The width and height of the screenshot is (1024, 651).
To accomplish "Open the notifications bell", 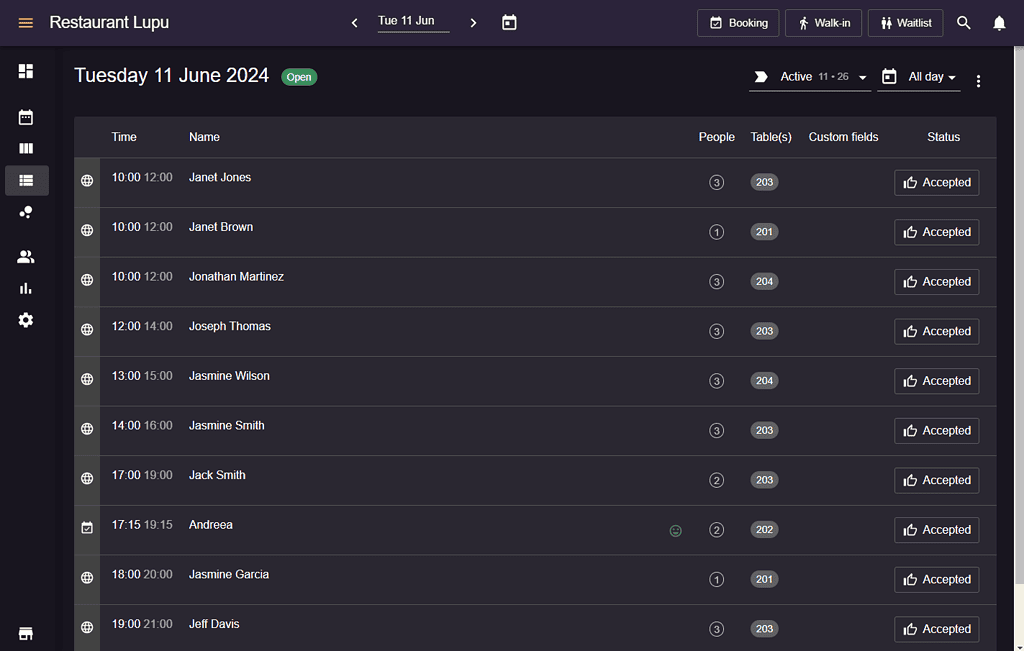I will [999, 23].
